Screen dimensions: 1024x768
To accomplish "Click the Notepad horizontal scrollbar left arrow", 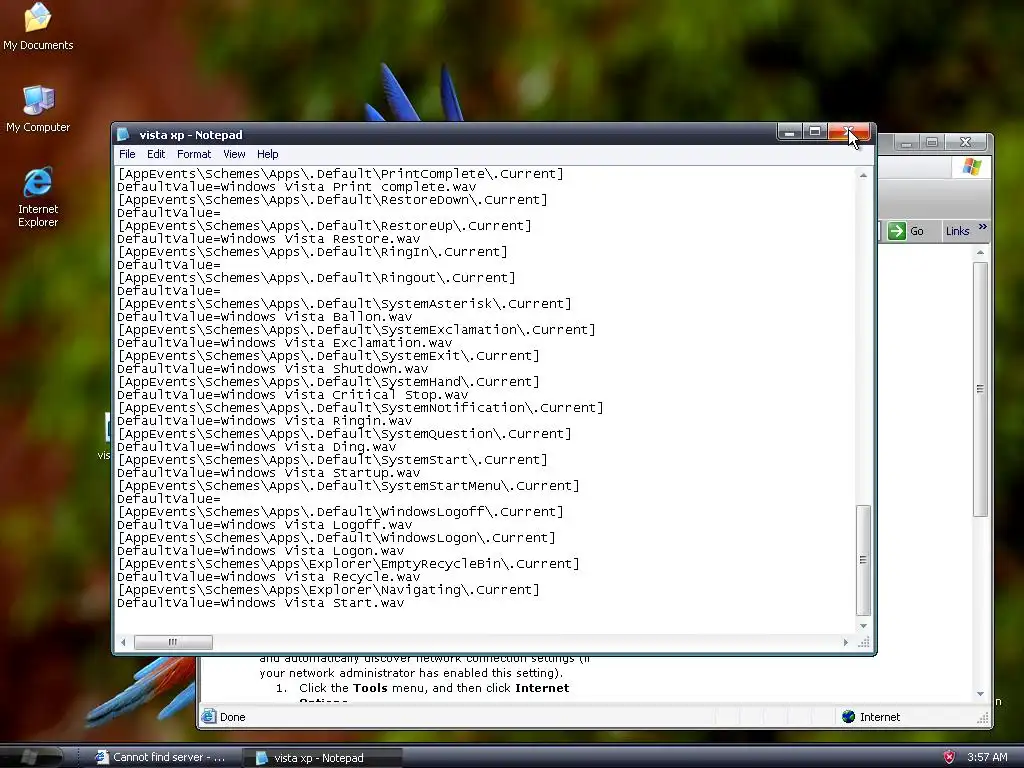I will (x=123, y=643).
